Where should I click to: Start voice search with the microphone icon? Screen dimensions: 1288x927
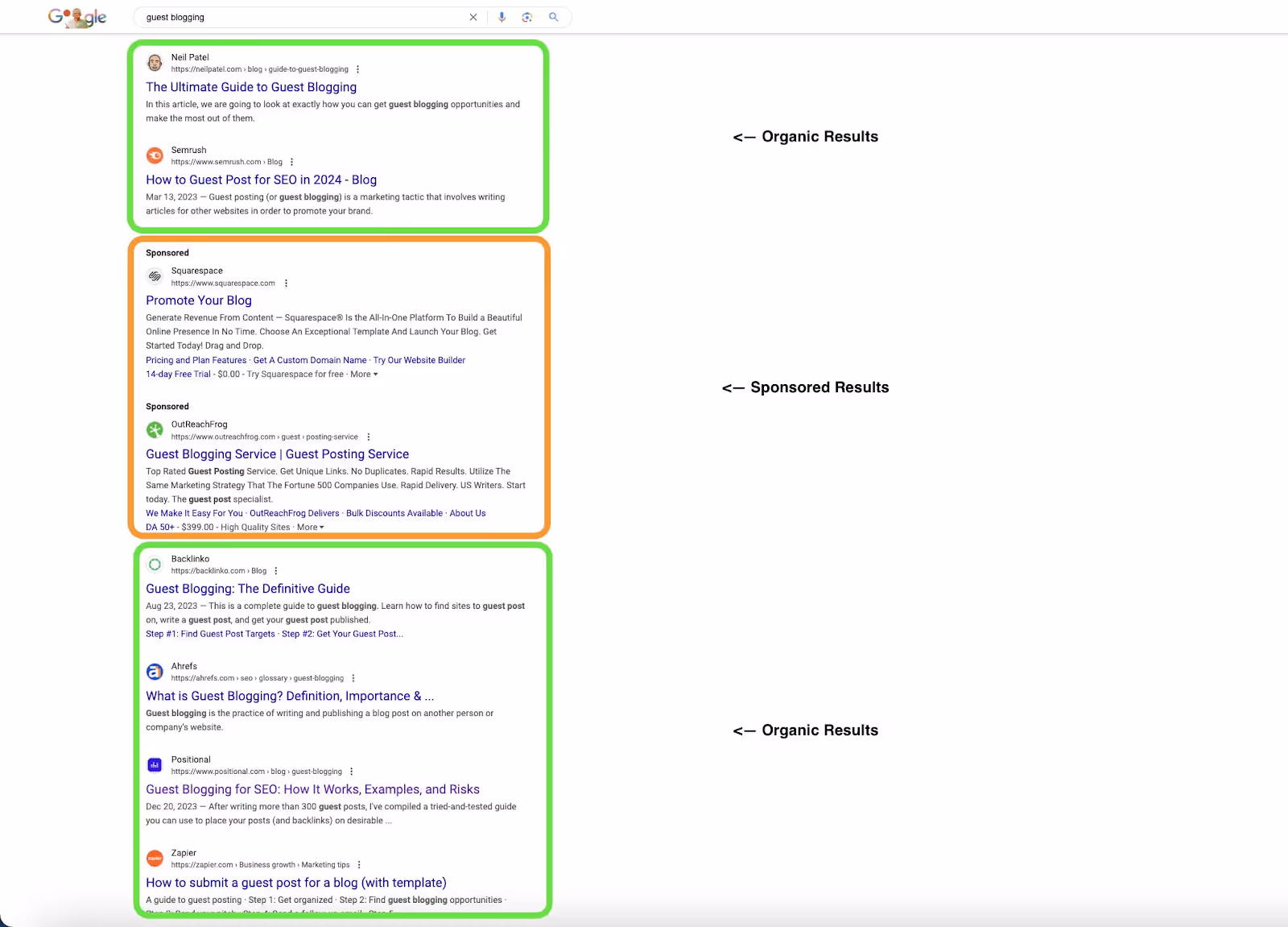click(x=502, y=17)
